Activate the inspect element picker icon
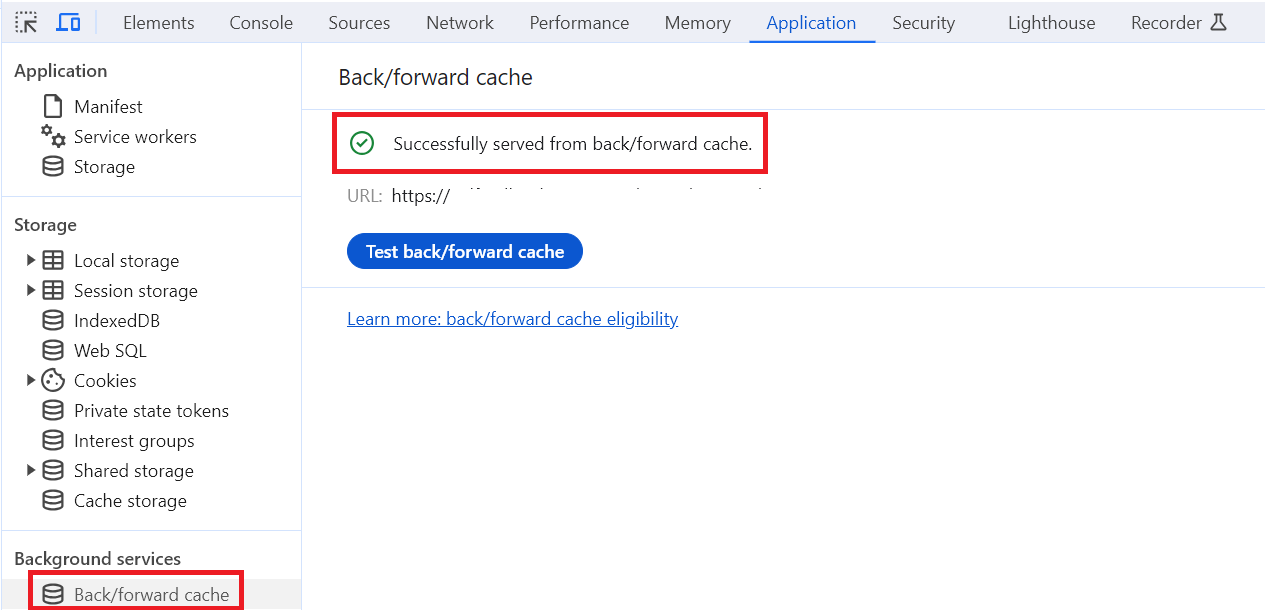Viewport: 1265px width, 610px height. pos(27,22)
